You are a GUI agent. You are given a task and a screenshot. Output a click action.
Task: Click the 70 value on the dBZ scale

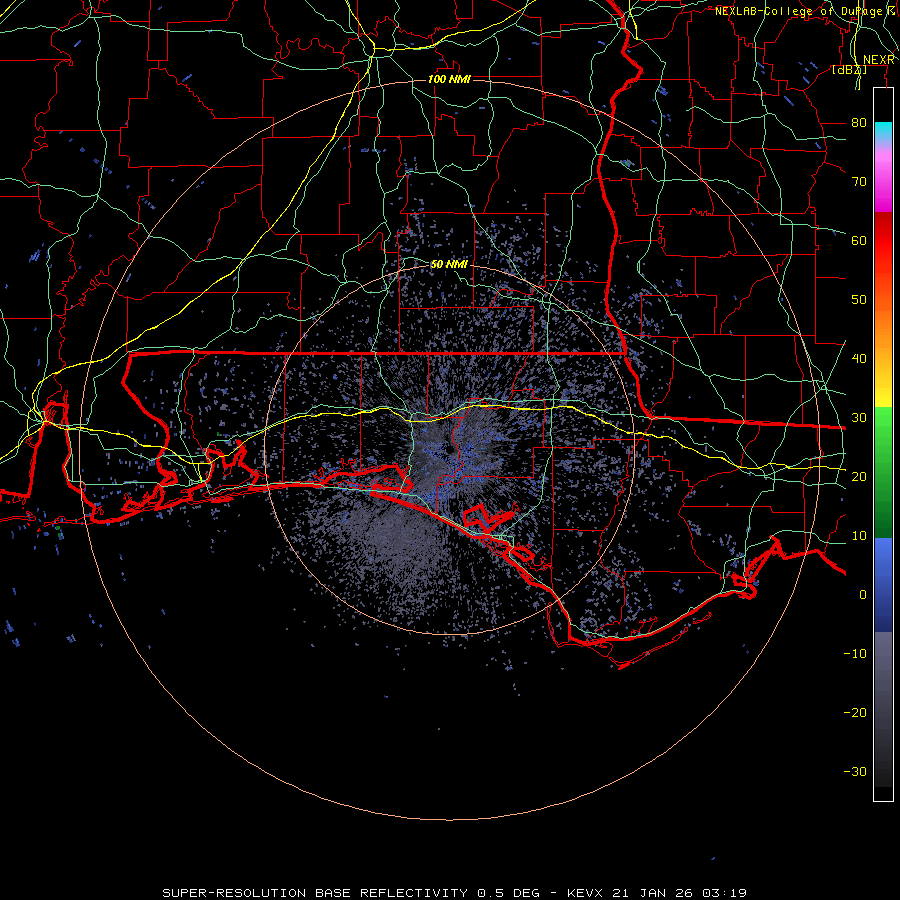[x=859, y=182]
